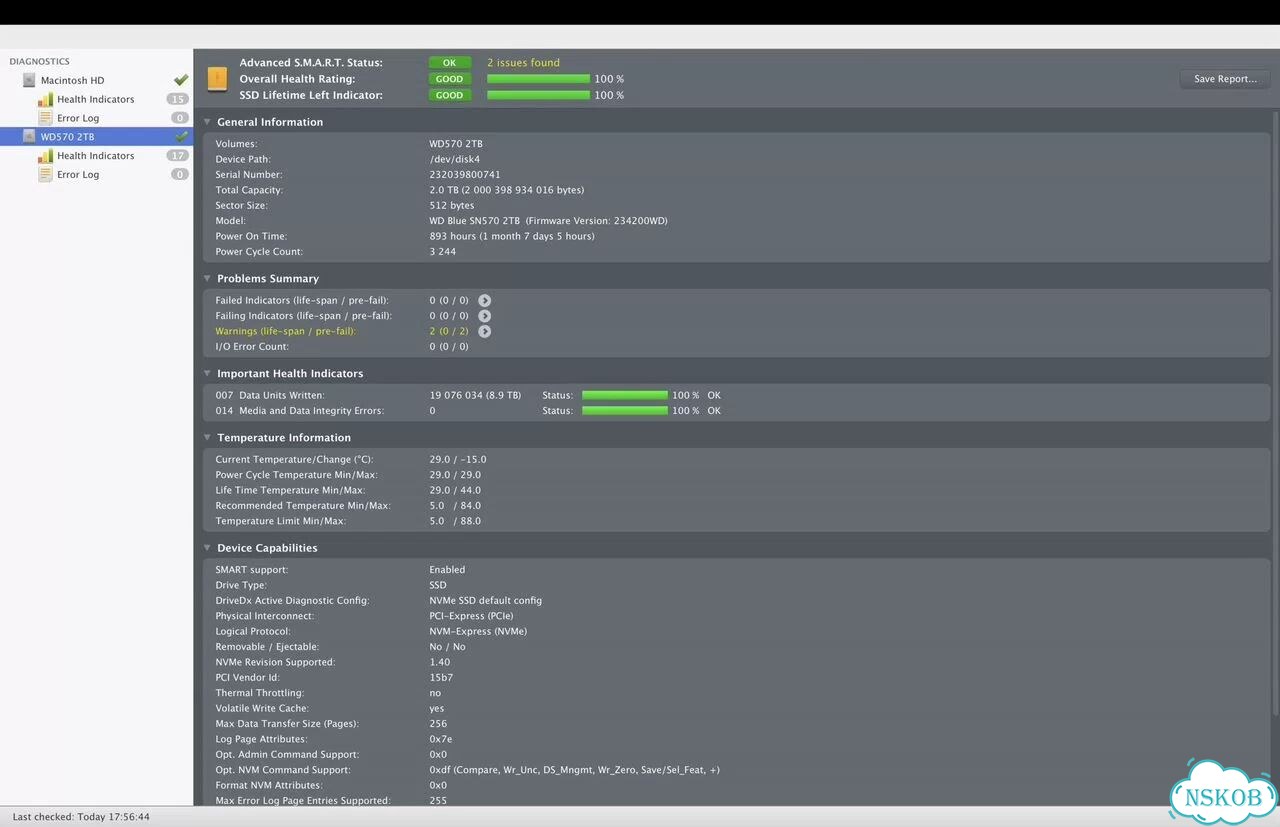
Task: Click the Media and Data Integrity Errors status bar
Action: pyautogui.click(x=624, y=411)
